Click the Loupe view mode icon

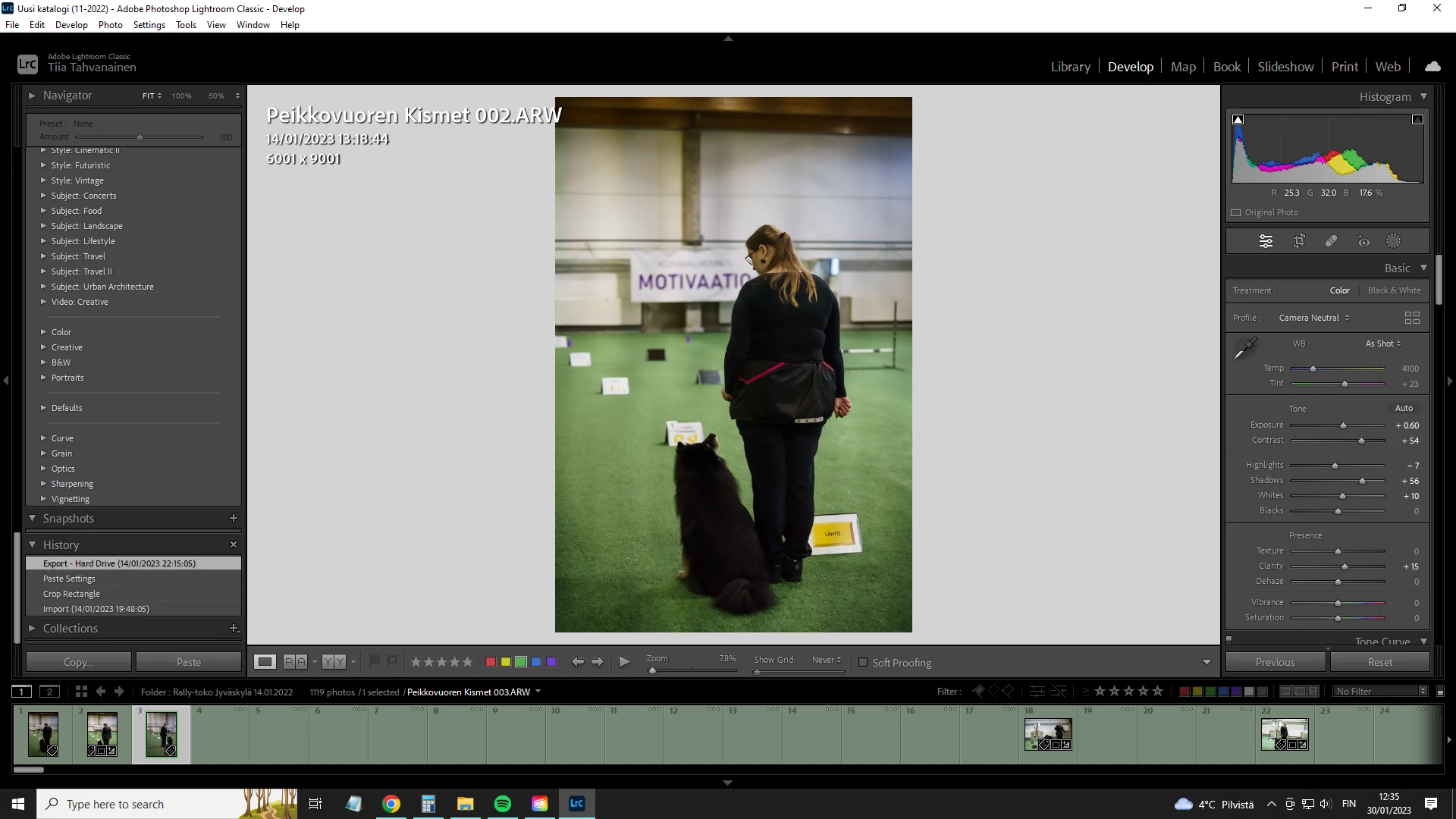click(x=265, y=662)
